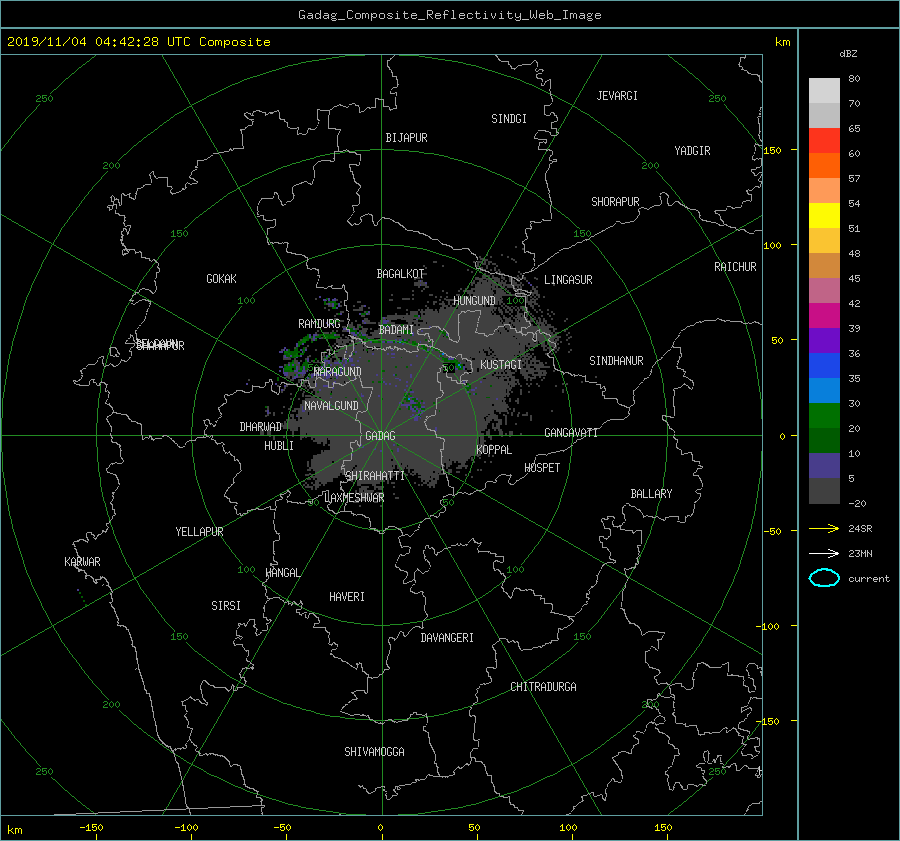
Task: Click the Gadag_Composite_Reflectivity_Web_Image title
Action: pyautogui.click(x=449, y=15)
